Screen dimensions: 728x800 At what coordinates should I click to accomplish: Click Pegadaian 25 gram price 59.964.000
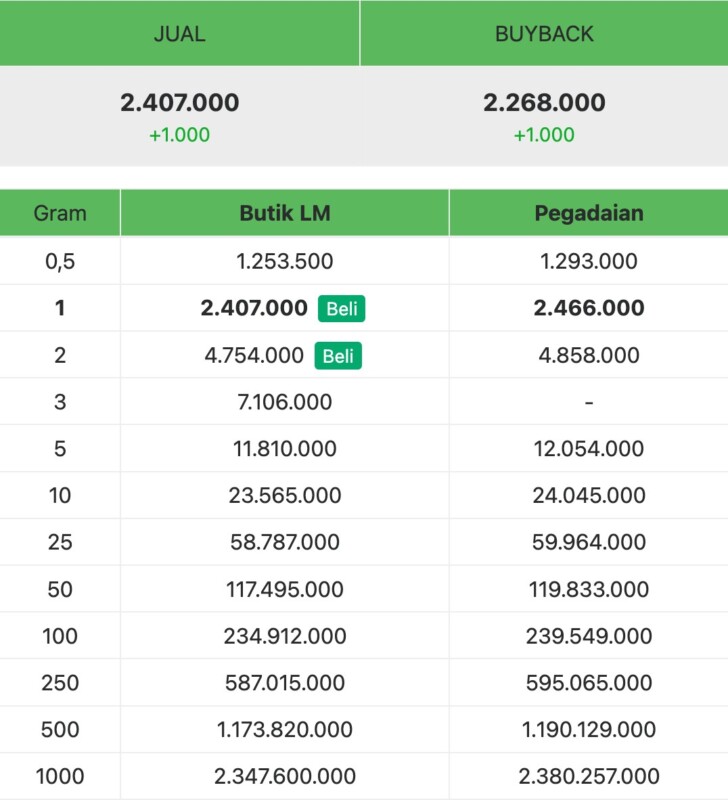click(588, 542)
